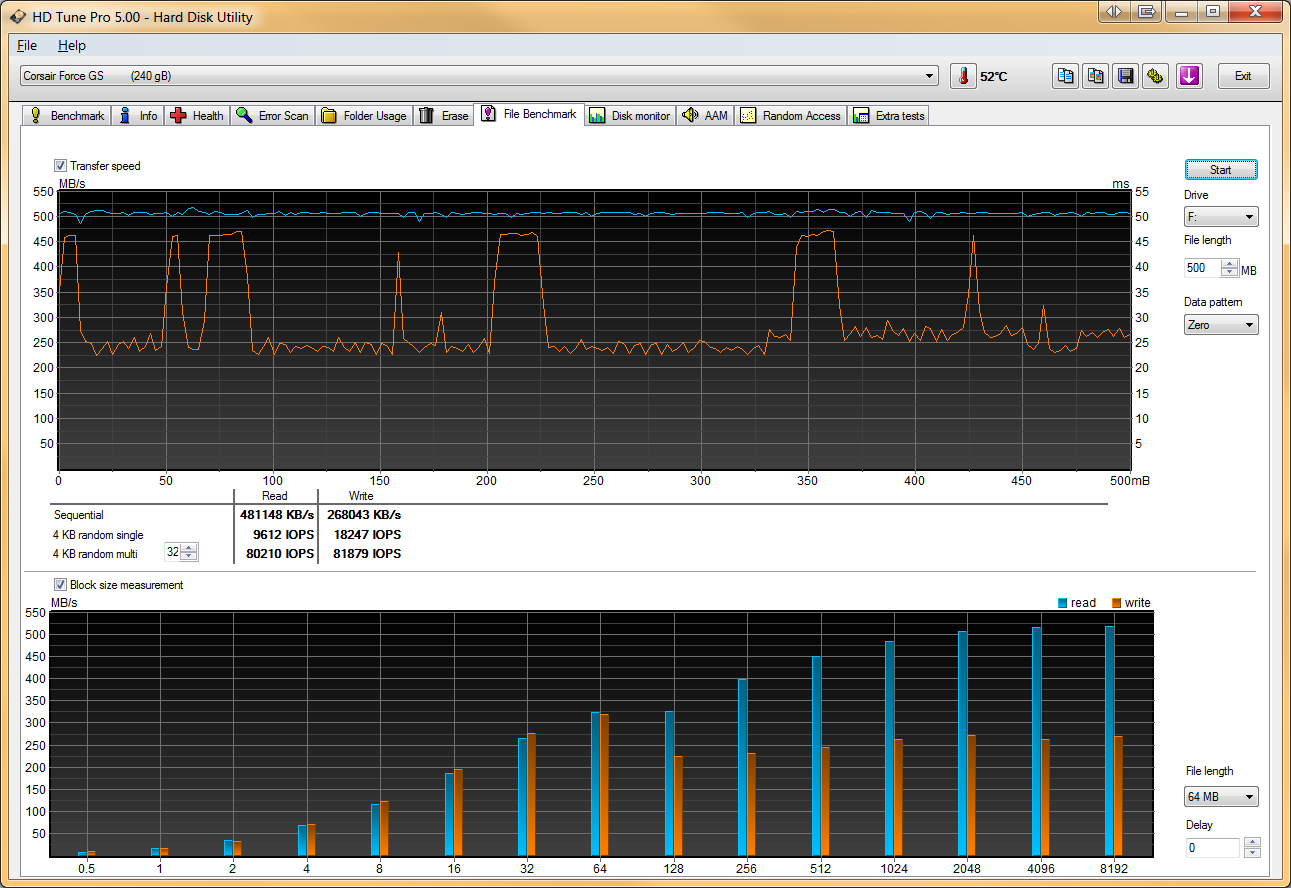Viewport: 1291px width, 888px height.
Task: Expand the Corsair Force GS drive selector
Action: [x=479, y=76]
